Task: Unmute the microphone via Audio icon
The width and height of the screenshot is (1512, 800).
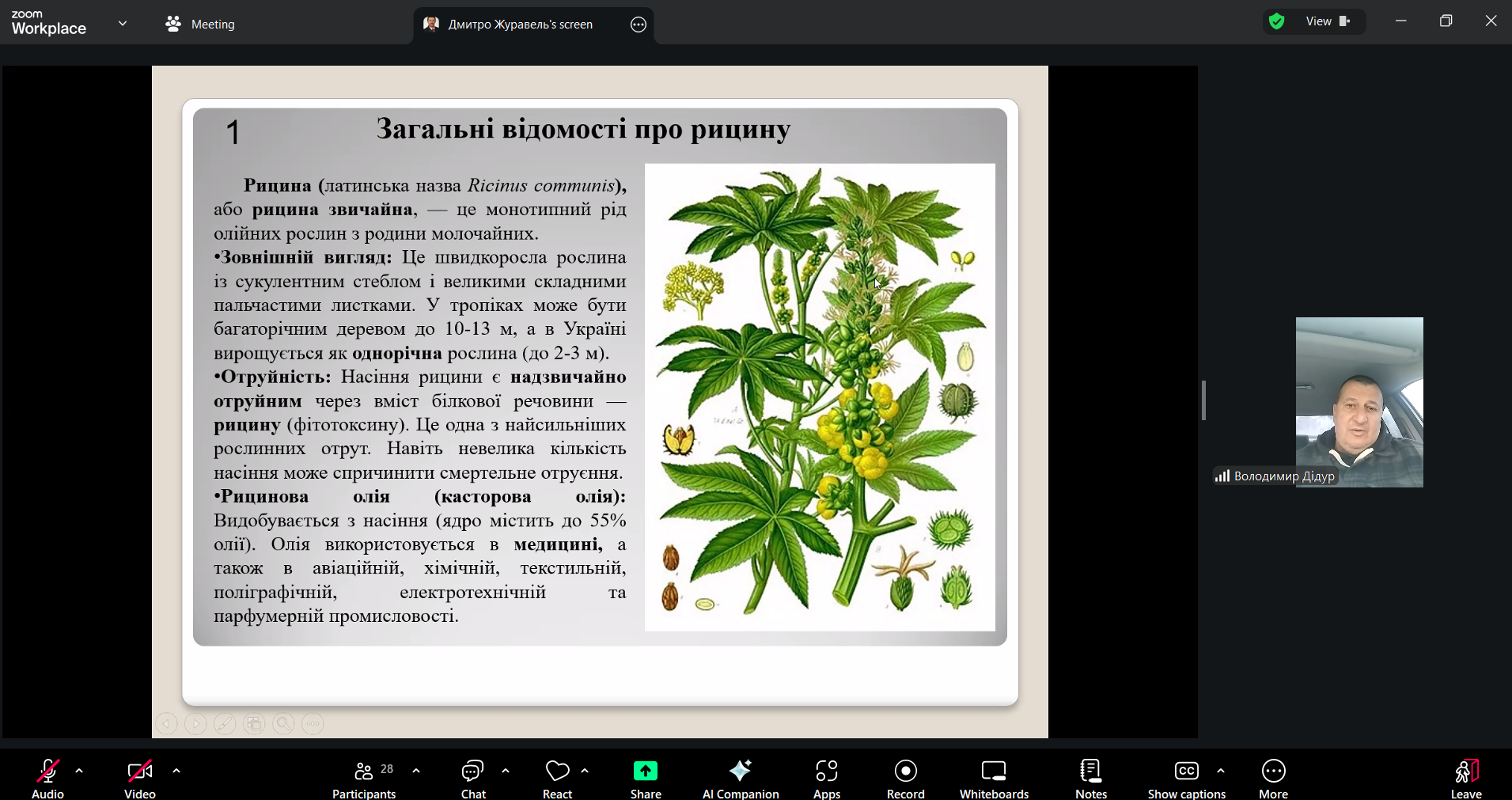Action: point(47,772)
